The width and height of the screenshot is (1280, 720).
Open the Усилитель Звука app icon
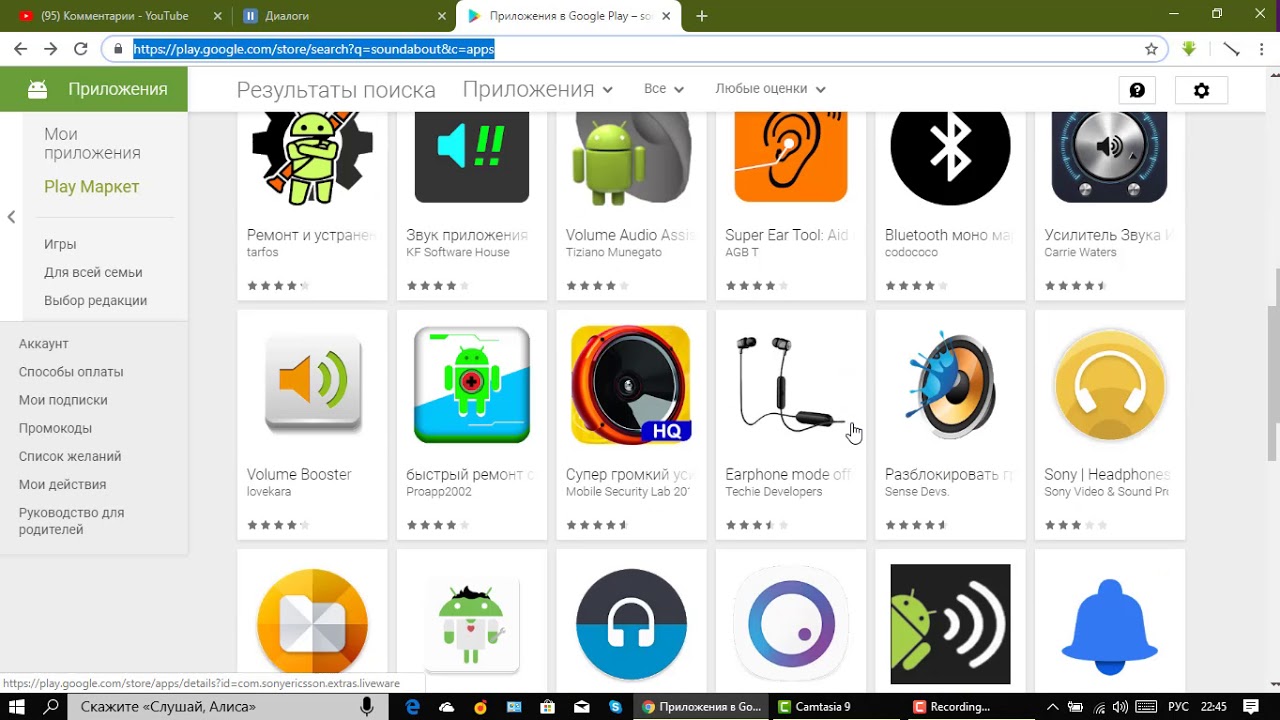tap(1109, 155)
